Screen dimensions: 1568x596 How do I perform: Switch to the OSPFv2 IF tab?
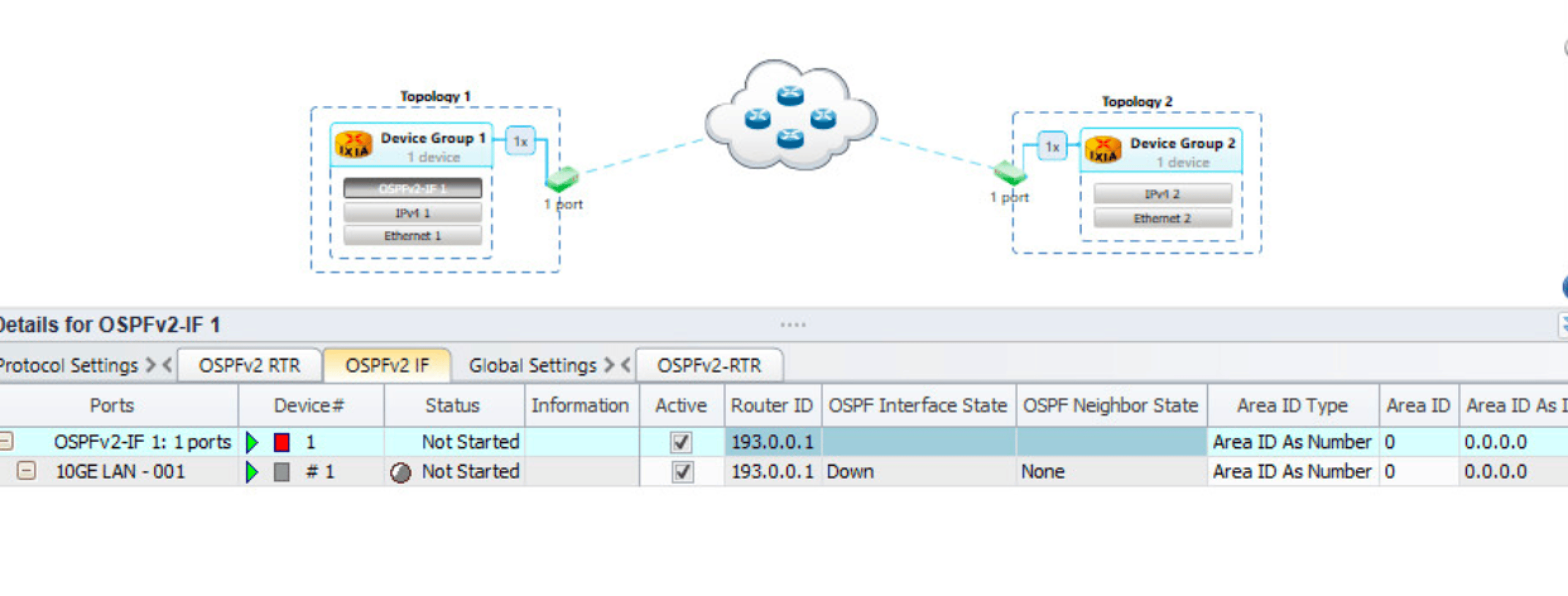tap(387, 365)
